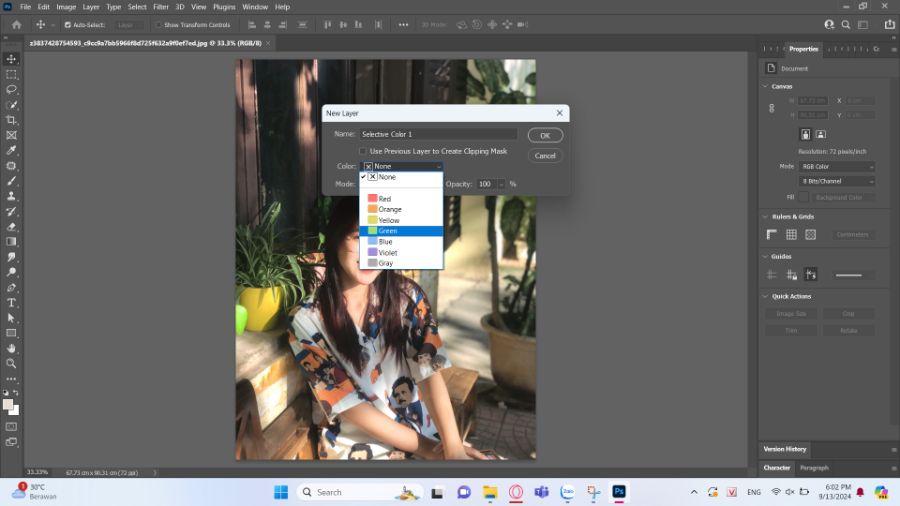Click the Opacity value field
The image size is (900, 506).
pos(487,184)
